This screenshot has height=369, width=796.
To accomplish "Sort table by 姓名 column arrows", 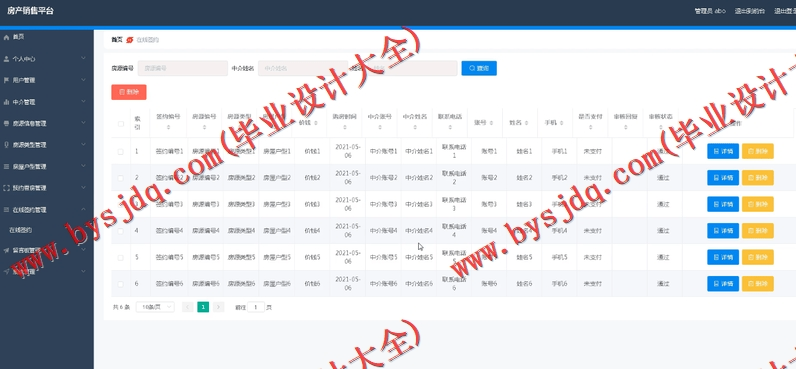I will coord(526,123).
